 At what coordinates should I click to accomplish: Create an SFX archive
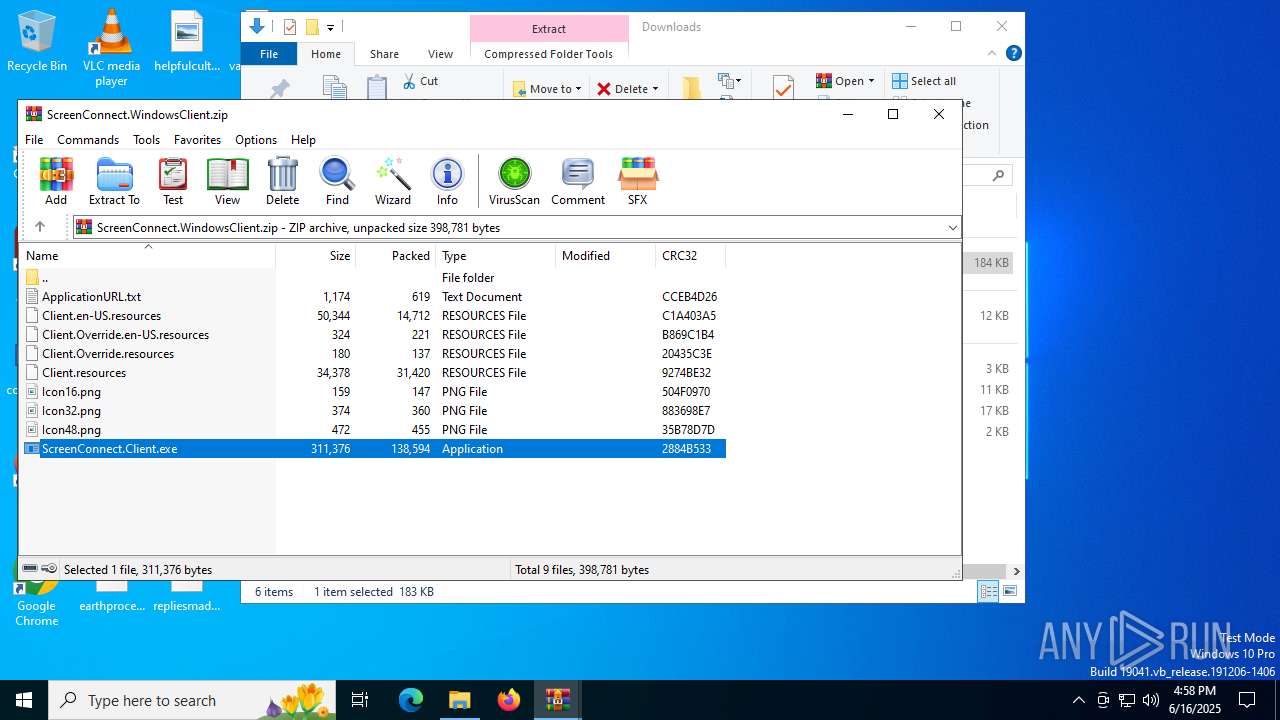637,182
